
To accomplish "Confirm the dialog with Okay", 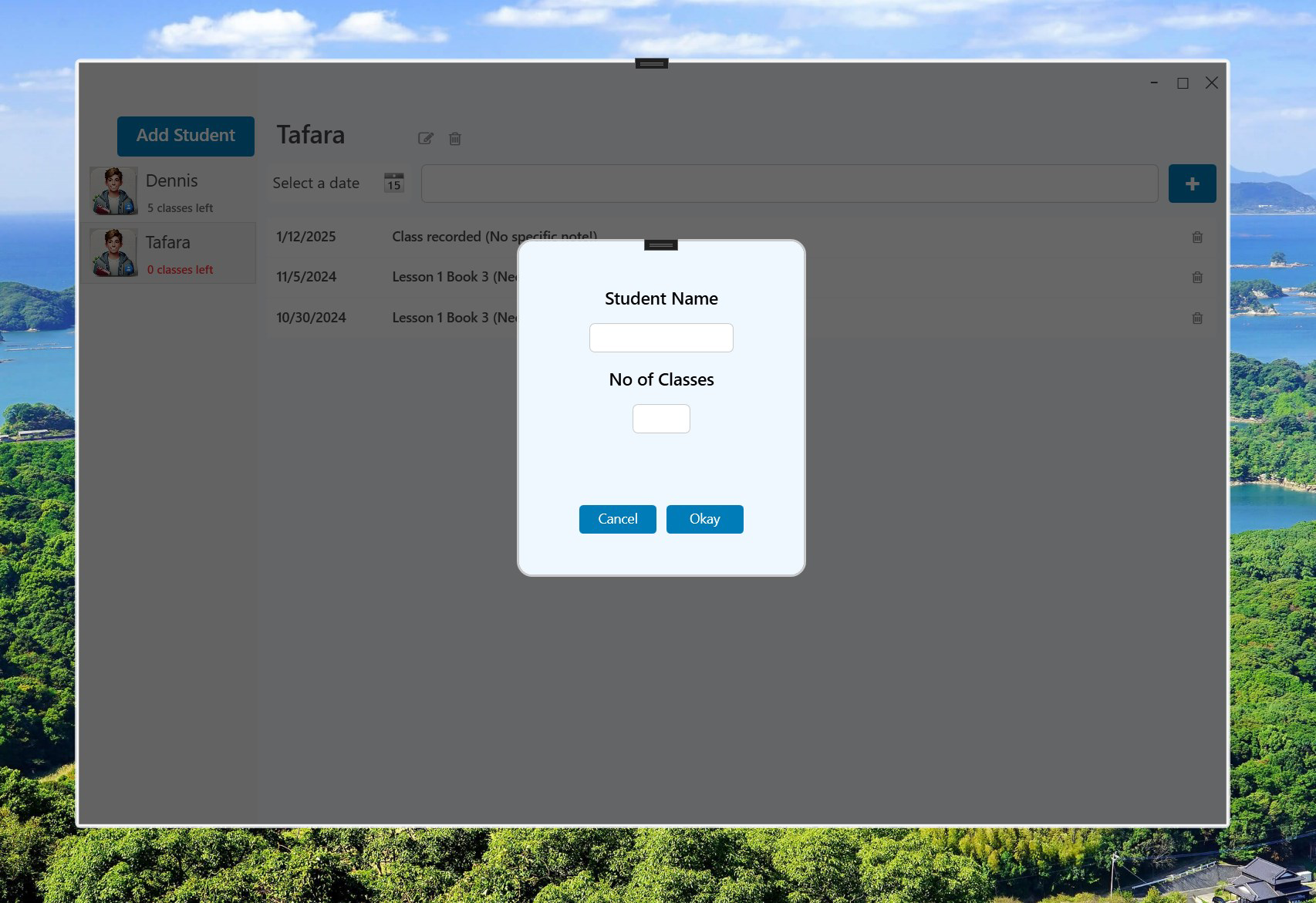I will coord(705,519).
